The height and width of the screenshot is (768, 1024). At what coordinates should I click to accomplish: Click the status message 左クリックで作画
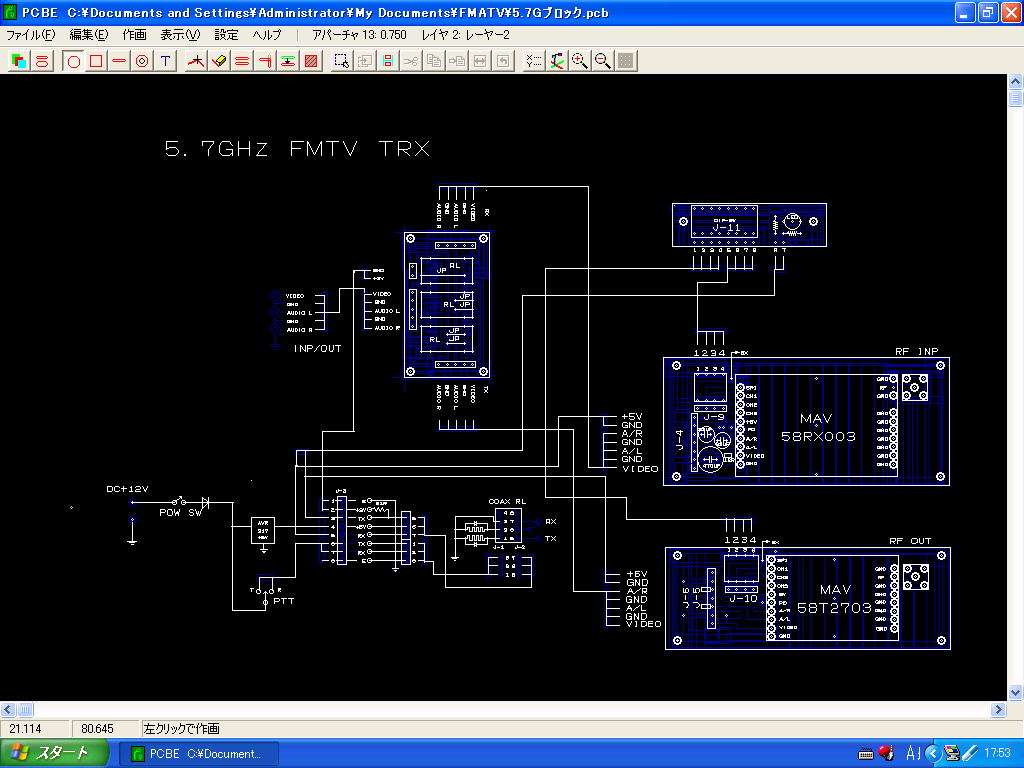pyautogui.click(x=182, y=729)
